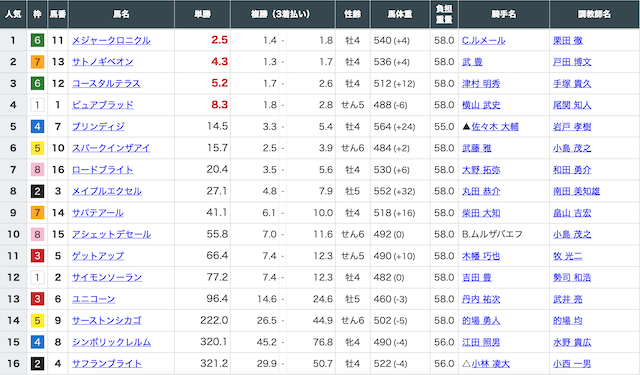
Task: Open trainer 栗田 徹 page
Action: (568, 40)
